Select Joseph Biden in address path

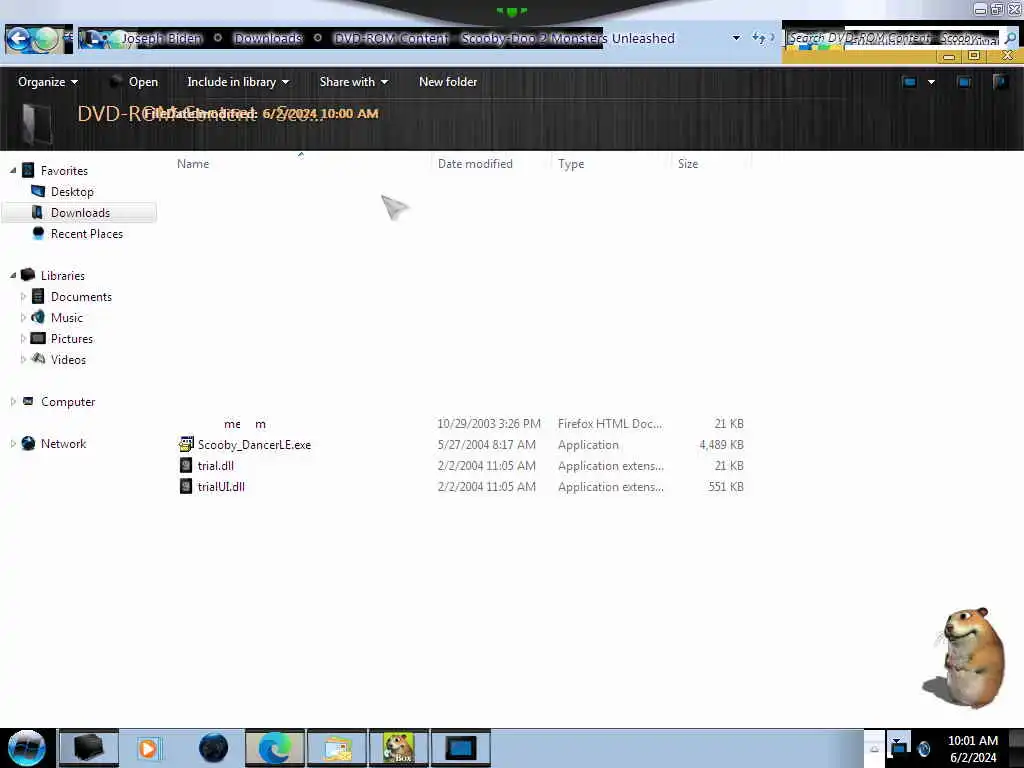[162, 39]
